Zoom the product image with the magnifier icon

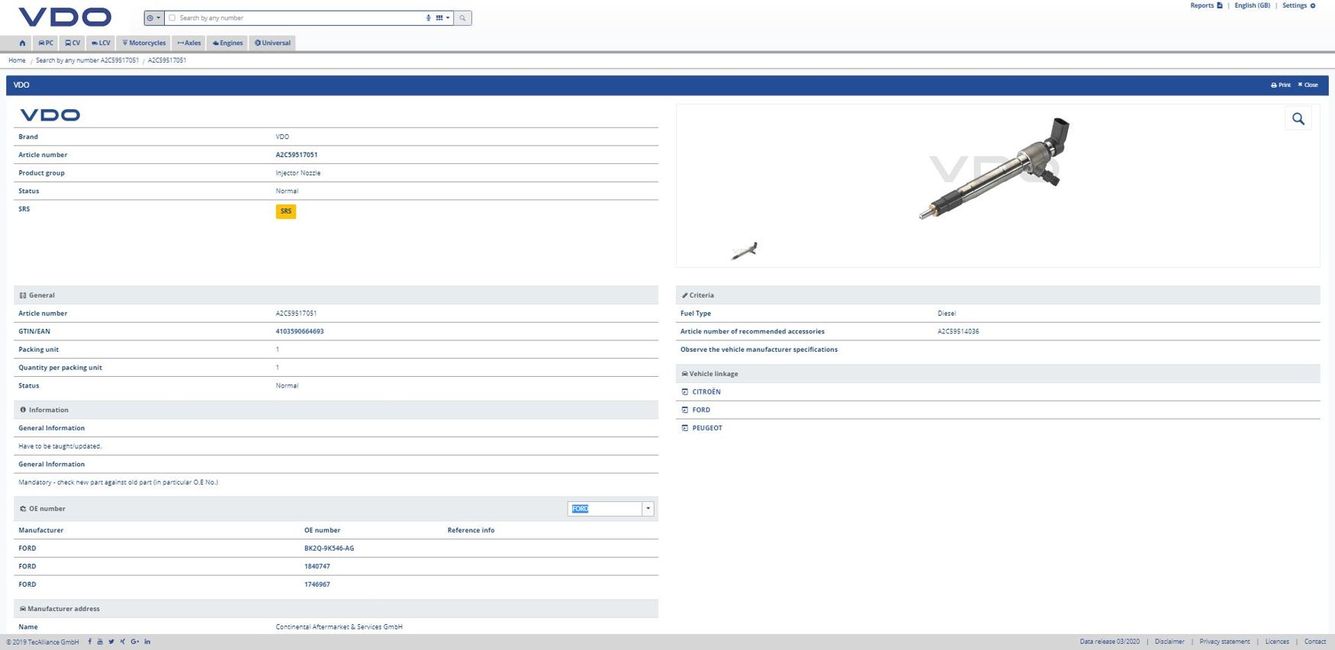tap(1298, 119)
